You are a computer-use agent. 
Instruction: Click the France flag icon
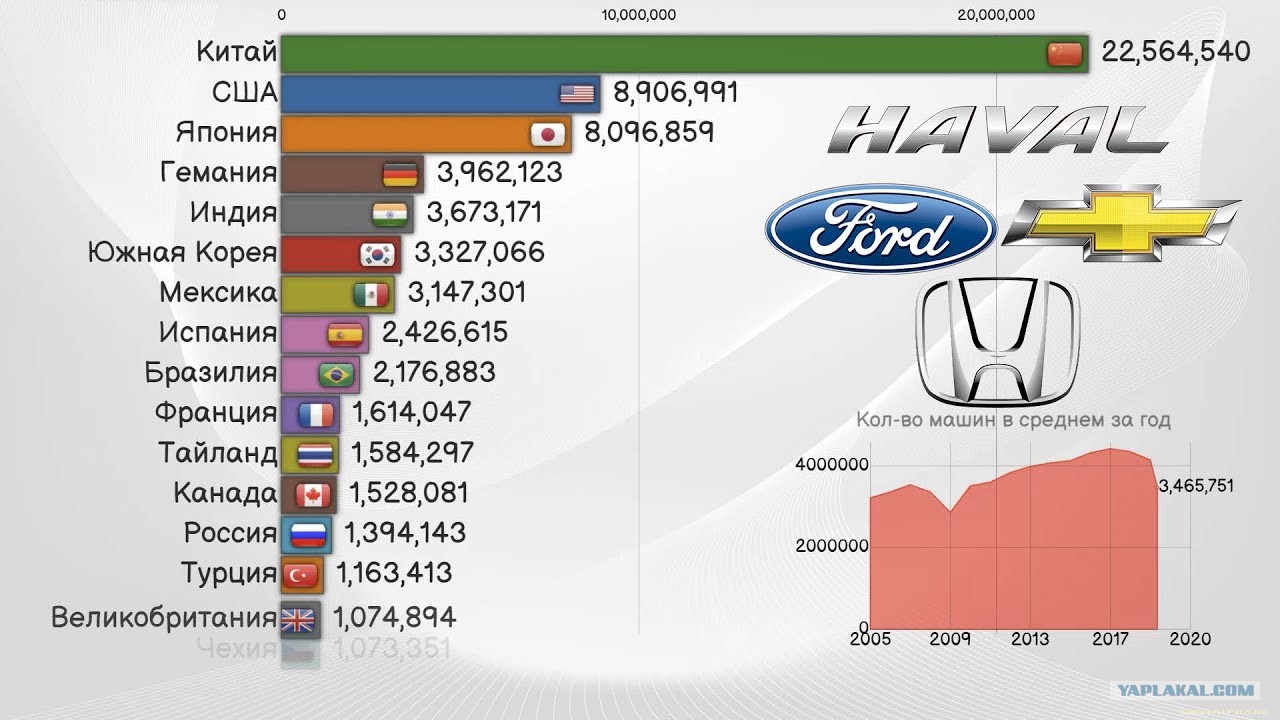[x=316, y=414]
